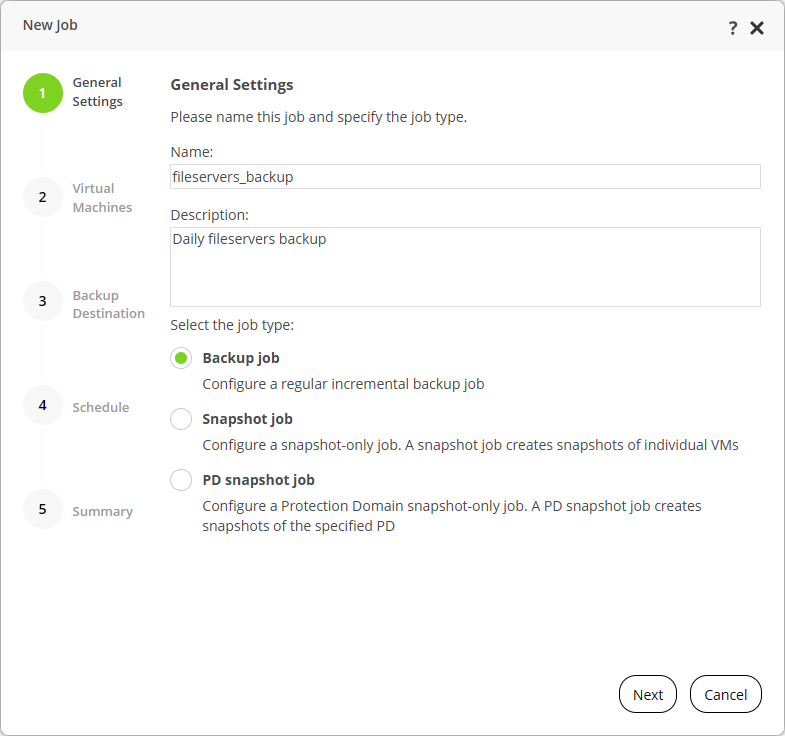Go to the Virtual Machines step
The height and width of the screenshot is (736, 785).
102,198
